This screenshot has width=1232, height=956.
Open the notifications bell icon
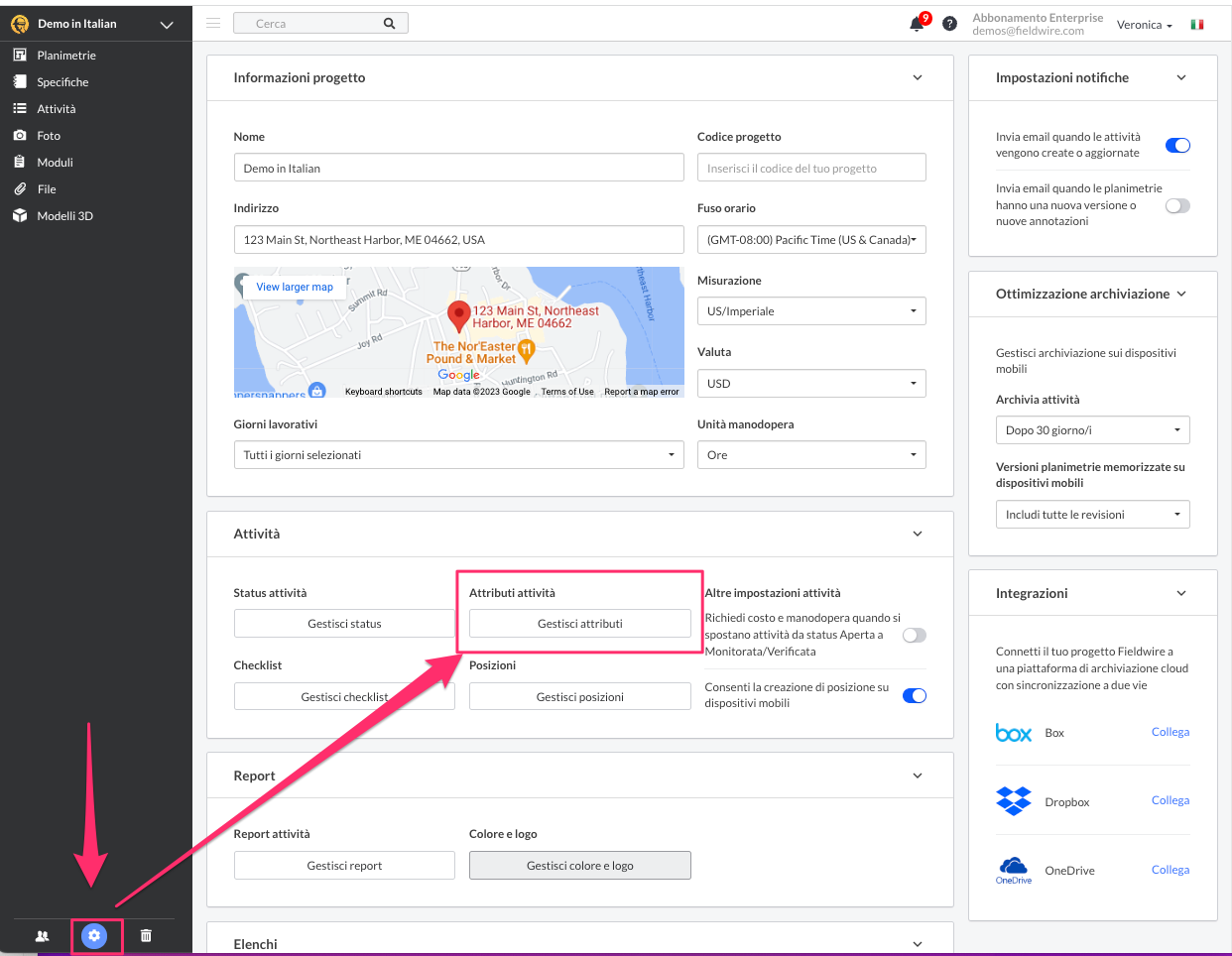coord(917,24)
